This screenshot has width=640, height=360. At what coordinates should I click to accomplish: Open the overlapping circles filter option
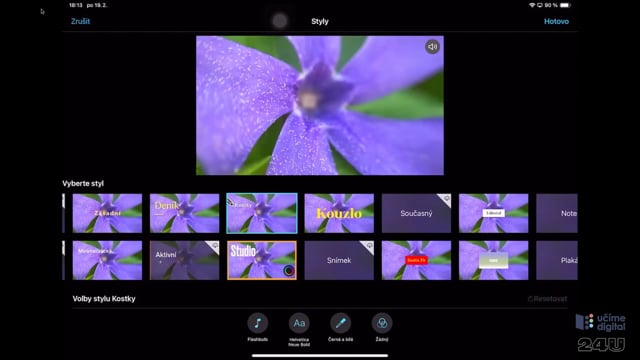point(382,323)
